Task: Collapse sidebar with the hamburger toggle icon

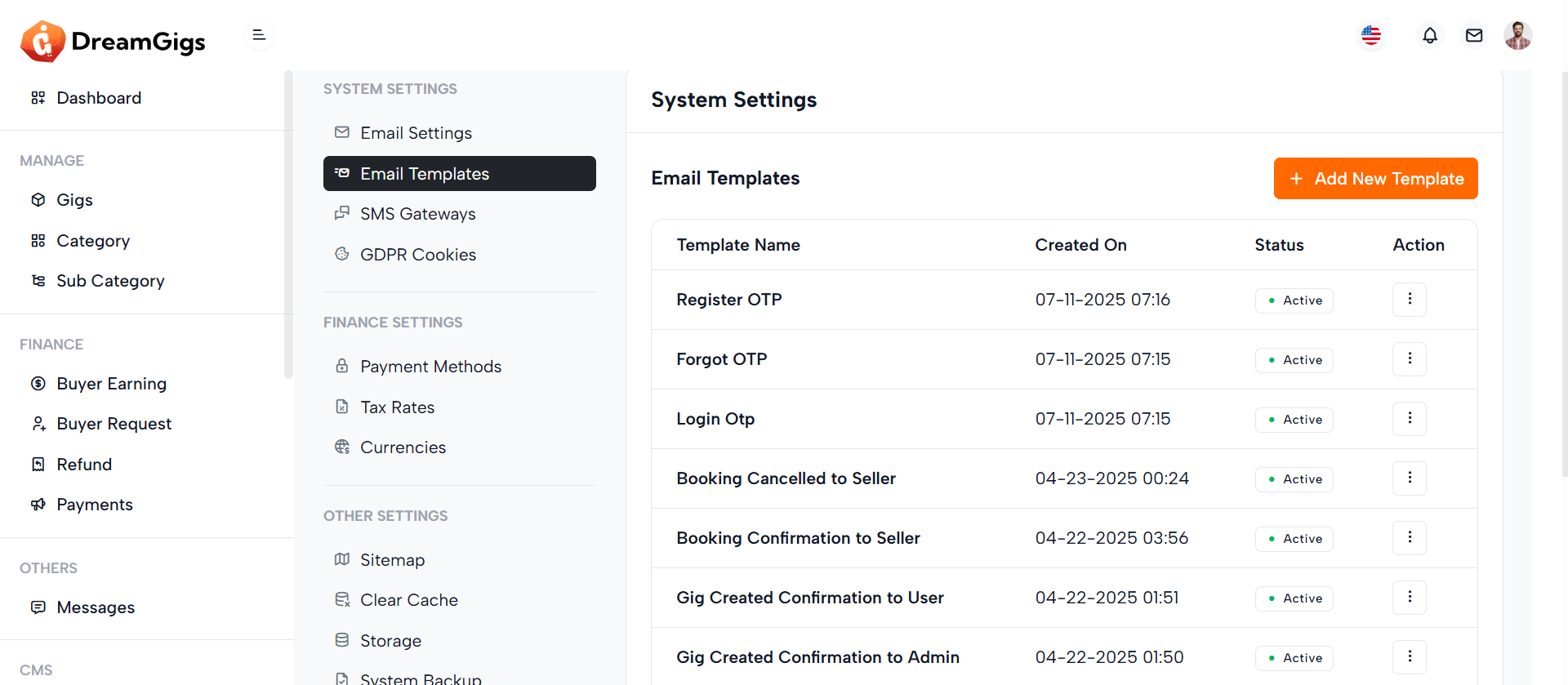Action: pos(259,35)
